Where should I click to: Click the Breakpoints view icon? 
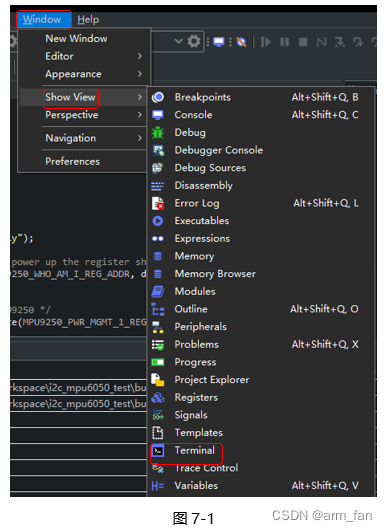point(158,98)
